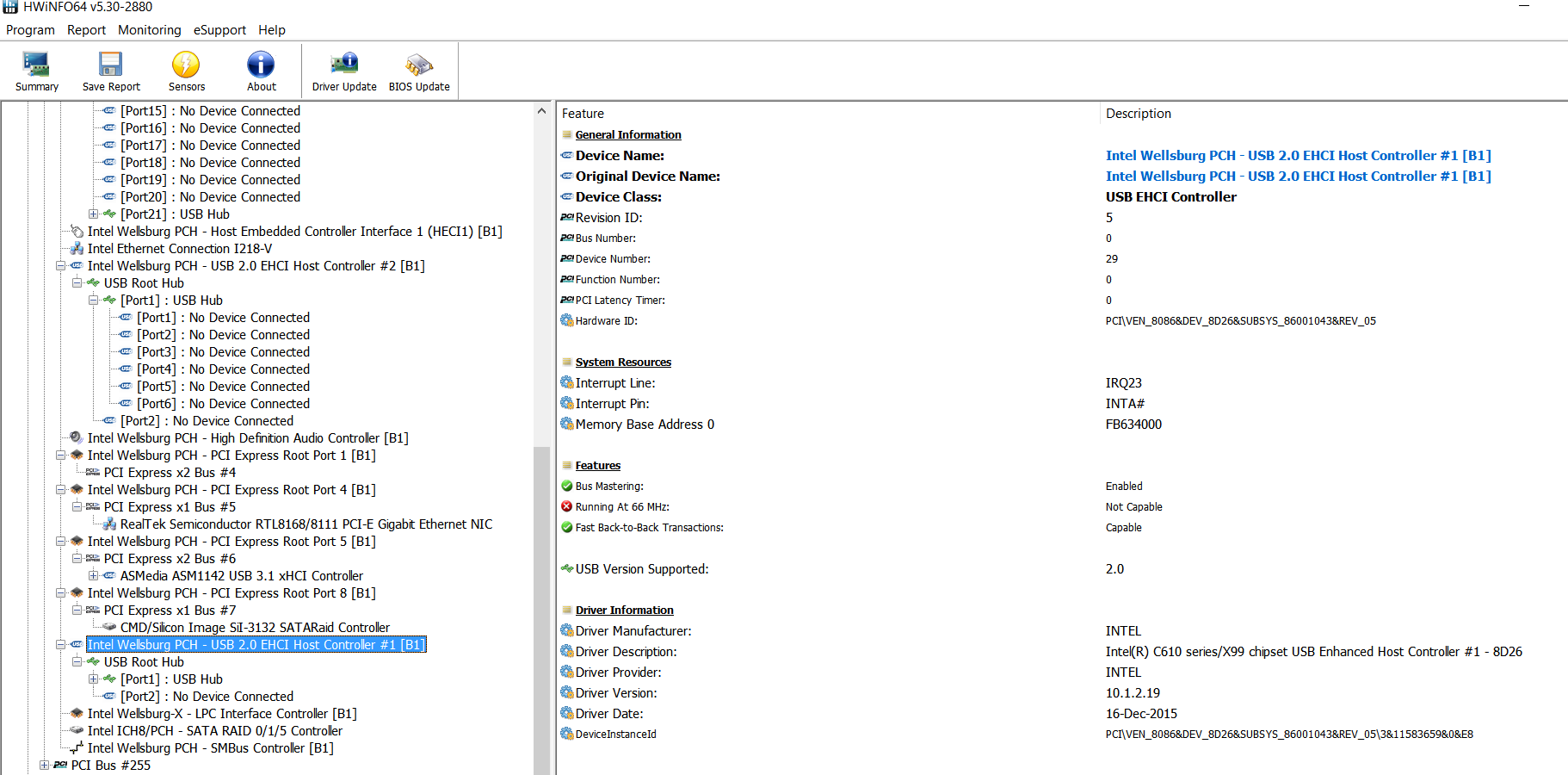1568x775 pixels.
Task: Click the Hardware ID value text
Action: point(1240,321)
